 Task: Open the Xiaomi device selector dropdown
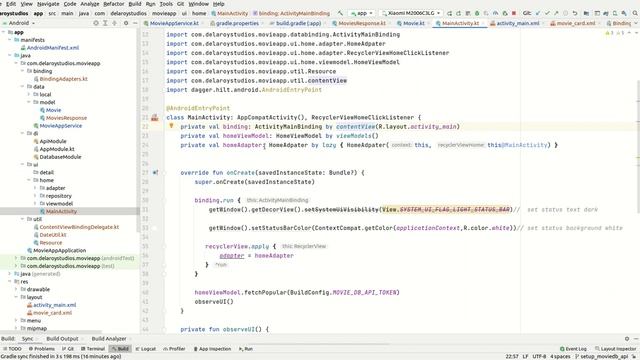(411, 13)
